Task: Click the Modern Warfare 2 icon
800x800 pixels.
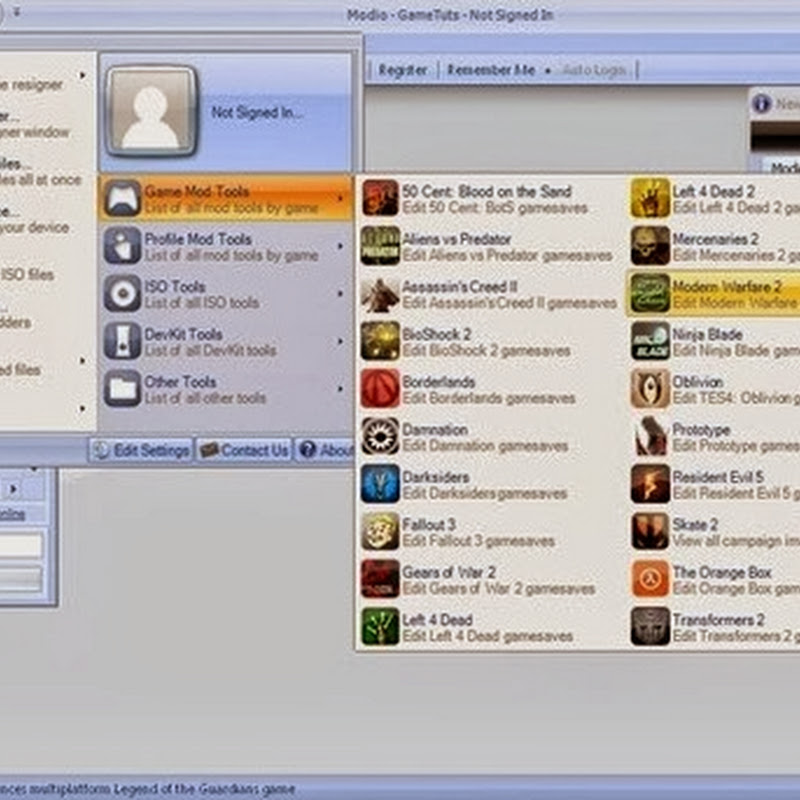Action: [x=650, y=293]
